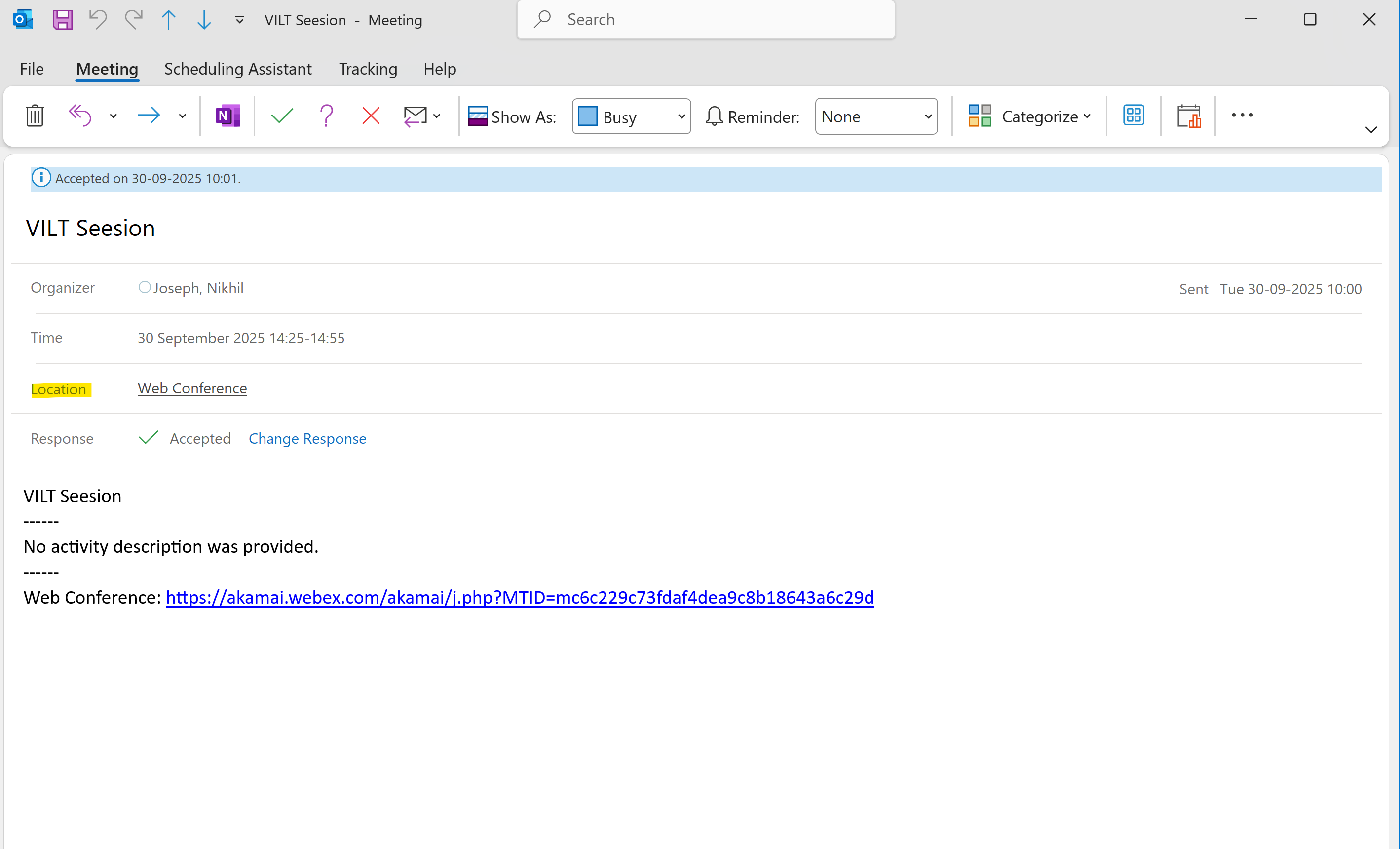Open Browse Groups
This screenshot has width=1400, height=849.
click(x=1133, y=116)
